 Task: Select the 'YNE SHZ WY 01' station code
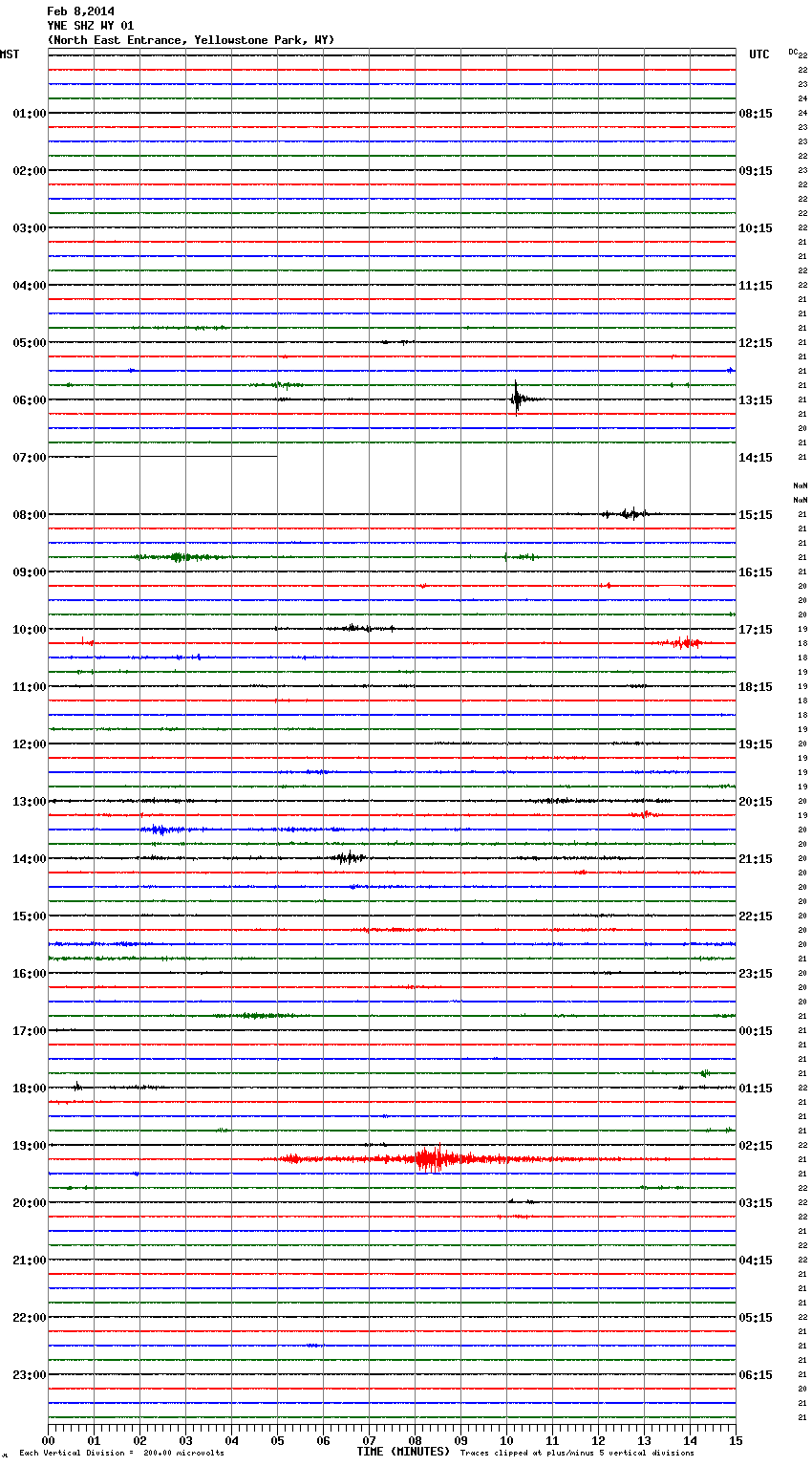point(91,26)
